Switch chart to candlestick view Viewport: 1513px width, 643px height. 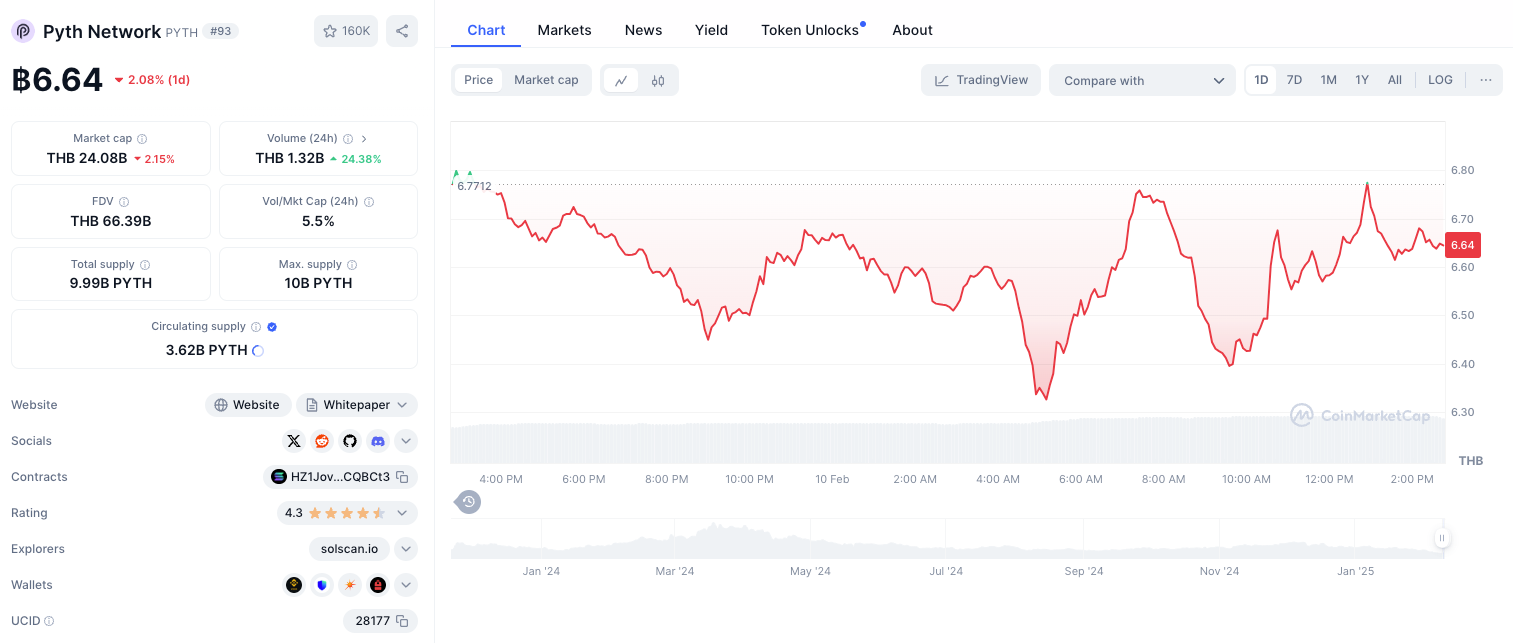click(658, 80)
